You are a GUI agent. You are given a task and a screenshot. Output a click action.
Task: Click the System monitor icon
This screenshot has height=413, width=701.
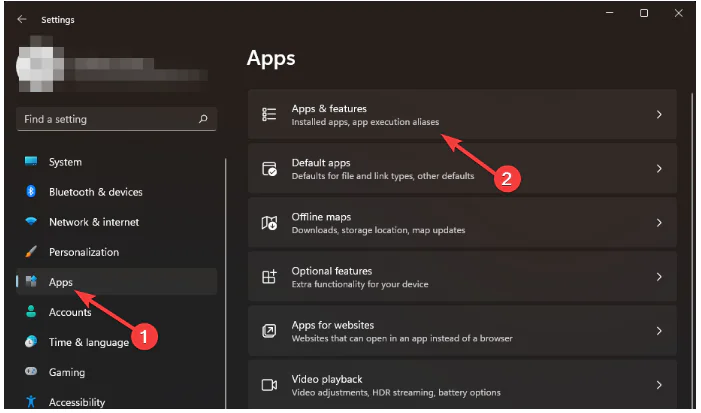pos(31,161)
